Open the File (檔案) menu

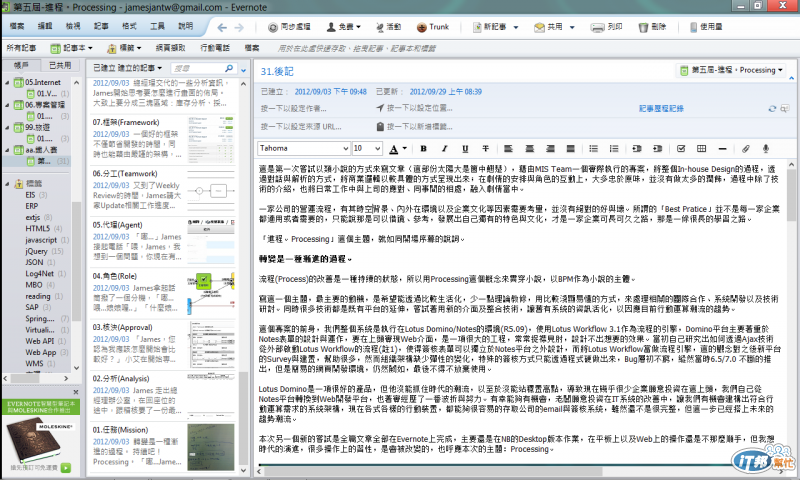(17, 27)
